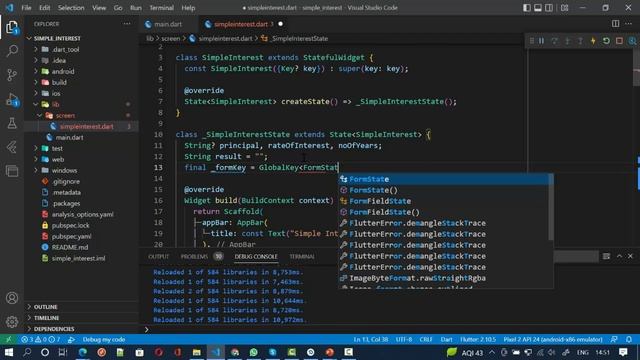This screenshot has width=640, height=360.
Task: Open the Windows Start menu
Action: pyautogui.click(x=9, y=352)
